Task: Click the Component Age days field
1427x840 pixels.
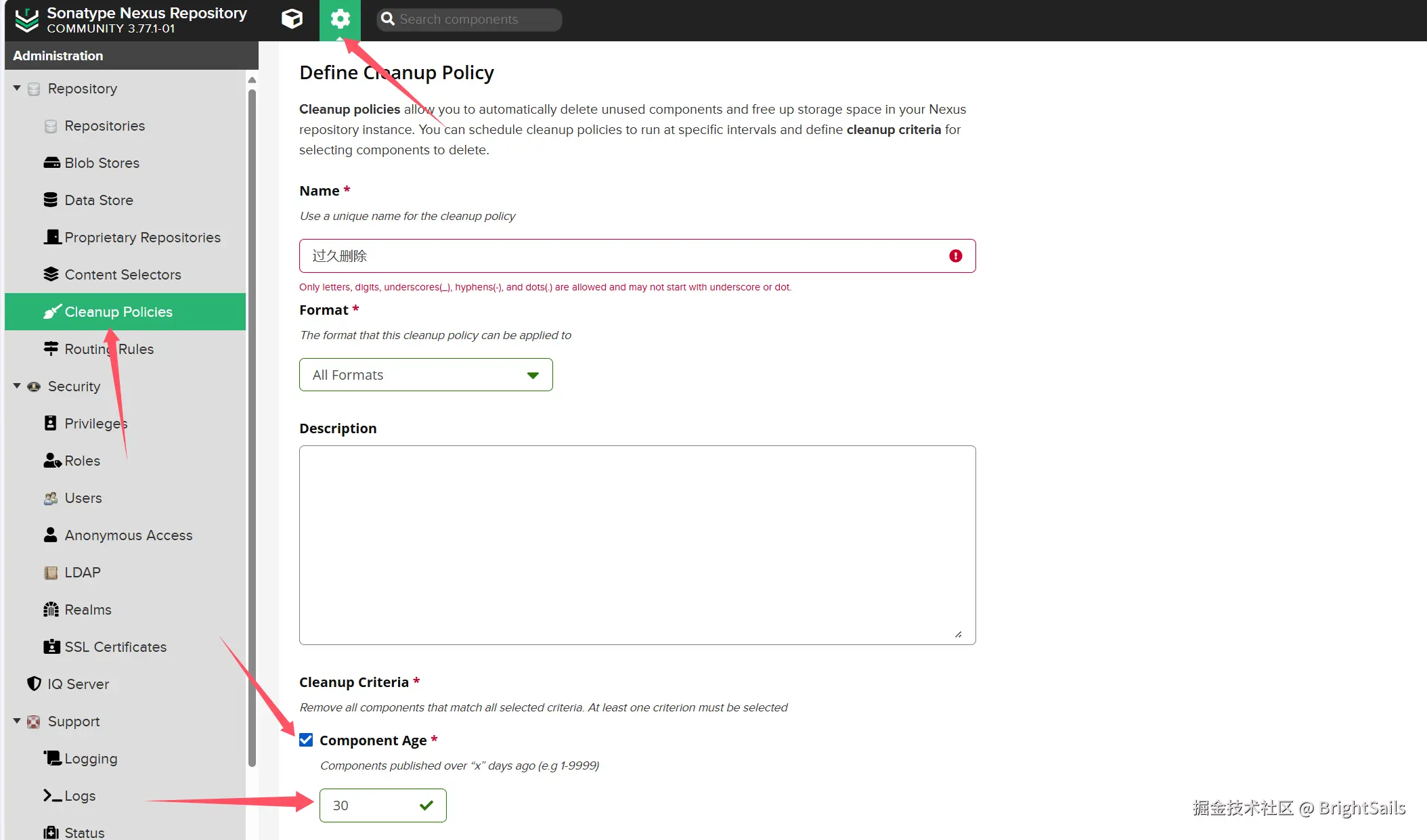Action: click(382, 805)
